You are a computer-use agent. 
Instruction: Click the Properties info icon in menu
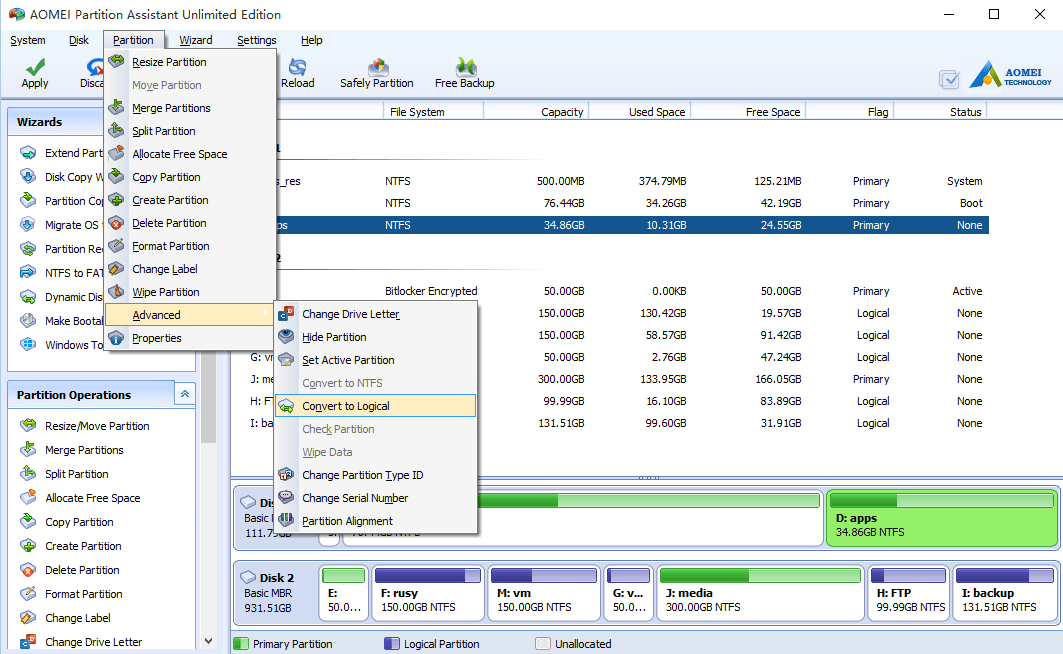click(x=117, y=338)
